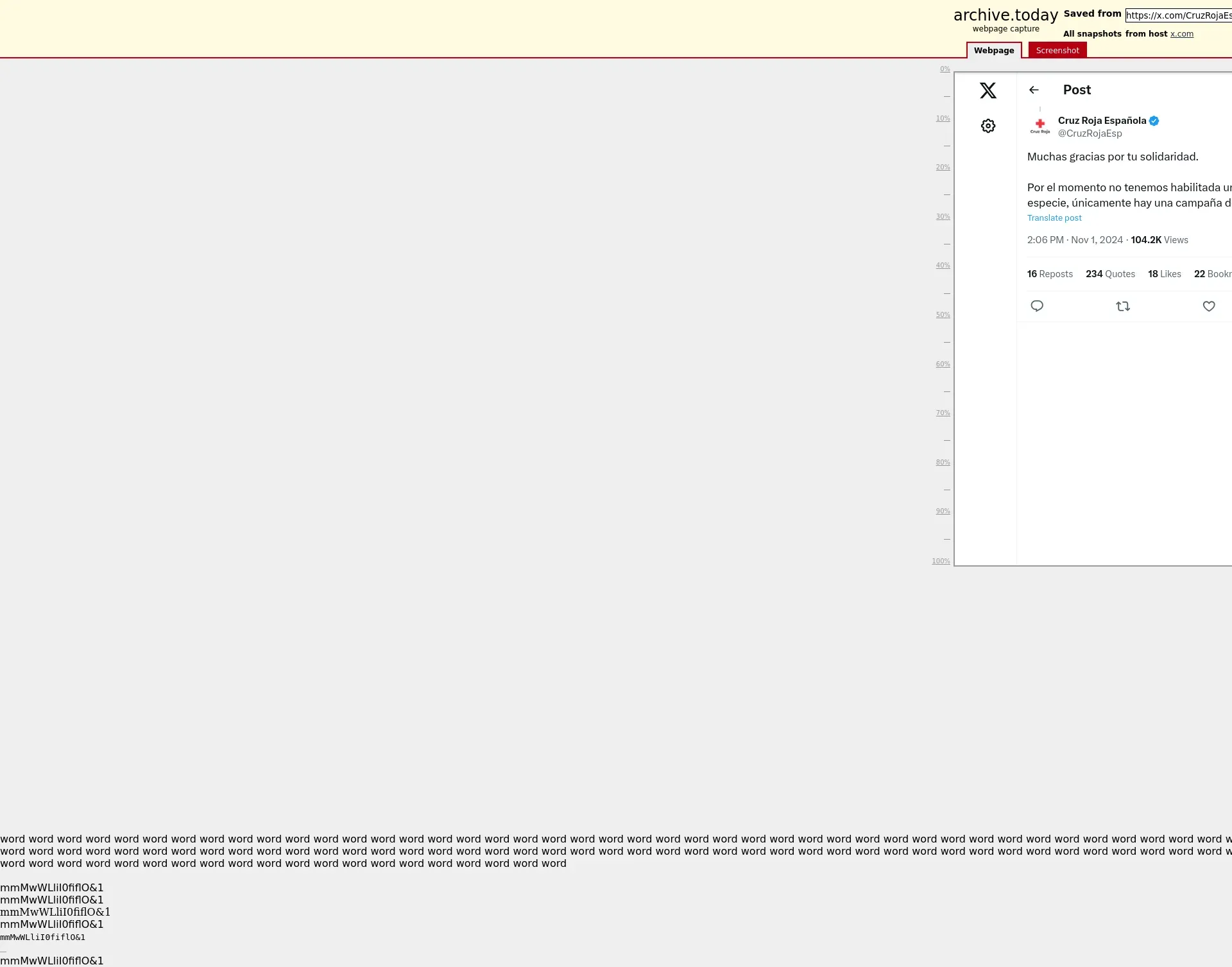The image size is (1232, 967).
Task: Like the post with heart icon
Action: [x=1209, y=306]
